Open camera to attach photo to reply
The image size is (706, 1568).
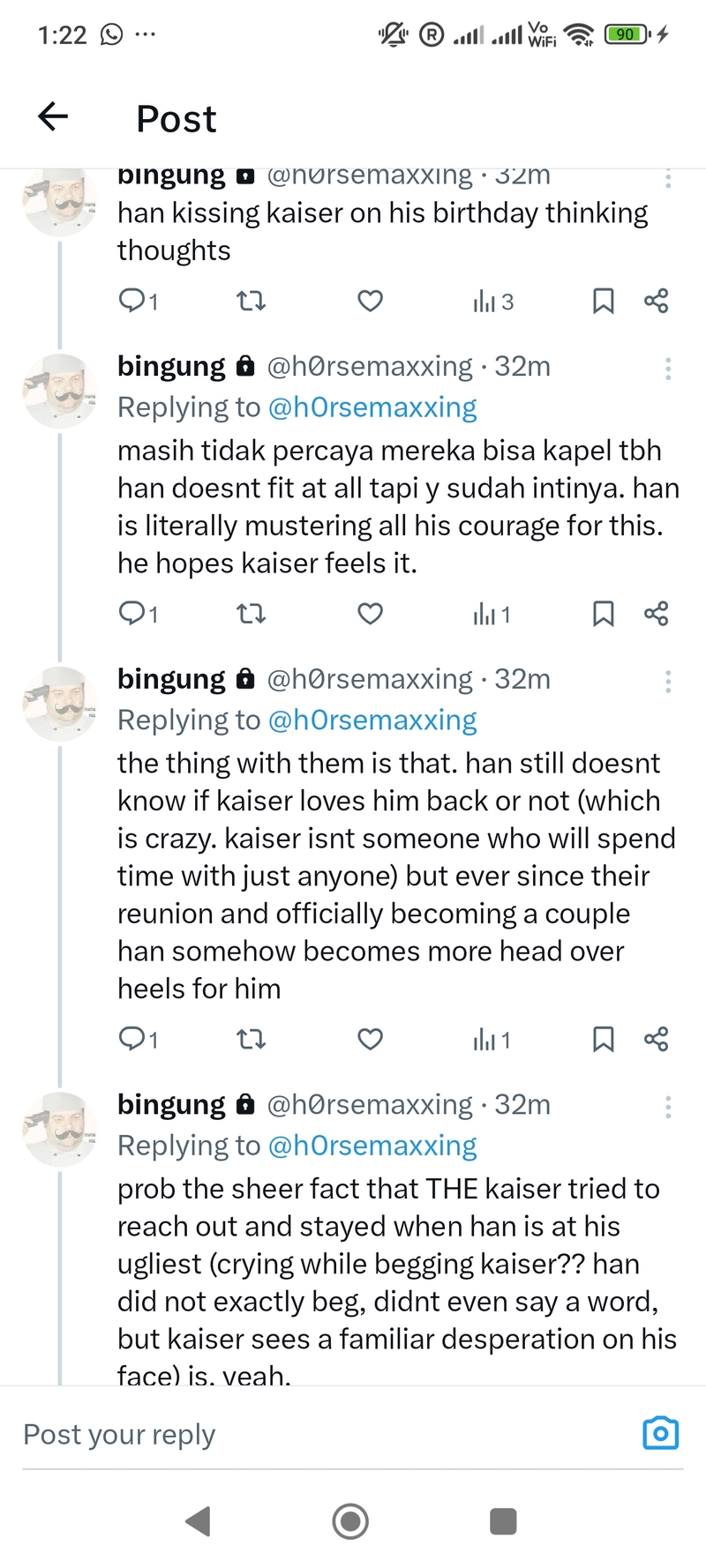[660, 1433]
